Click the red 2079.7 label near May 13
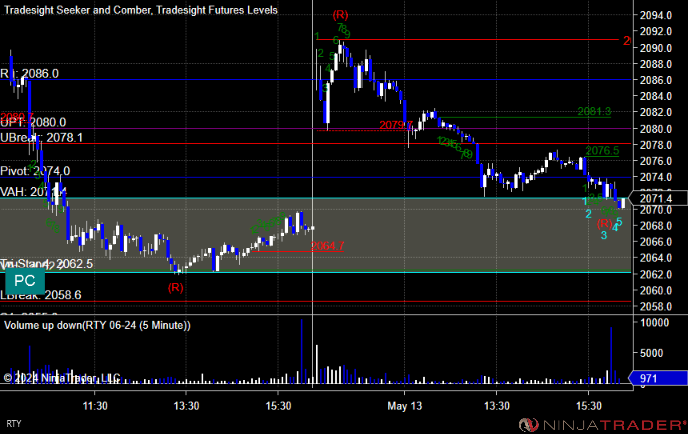Viewport: 688px width, 434px height. [x=396, y=125]
